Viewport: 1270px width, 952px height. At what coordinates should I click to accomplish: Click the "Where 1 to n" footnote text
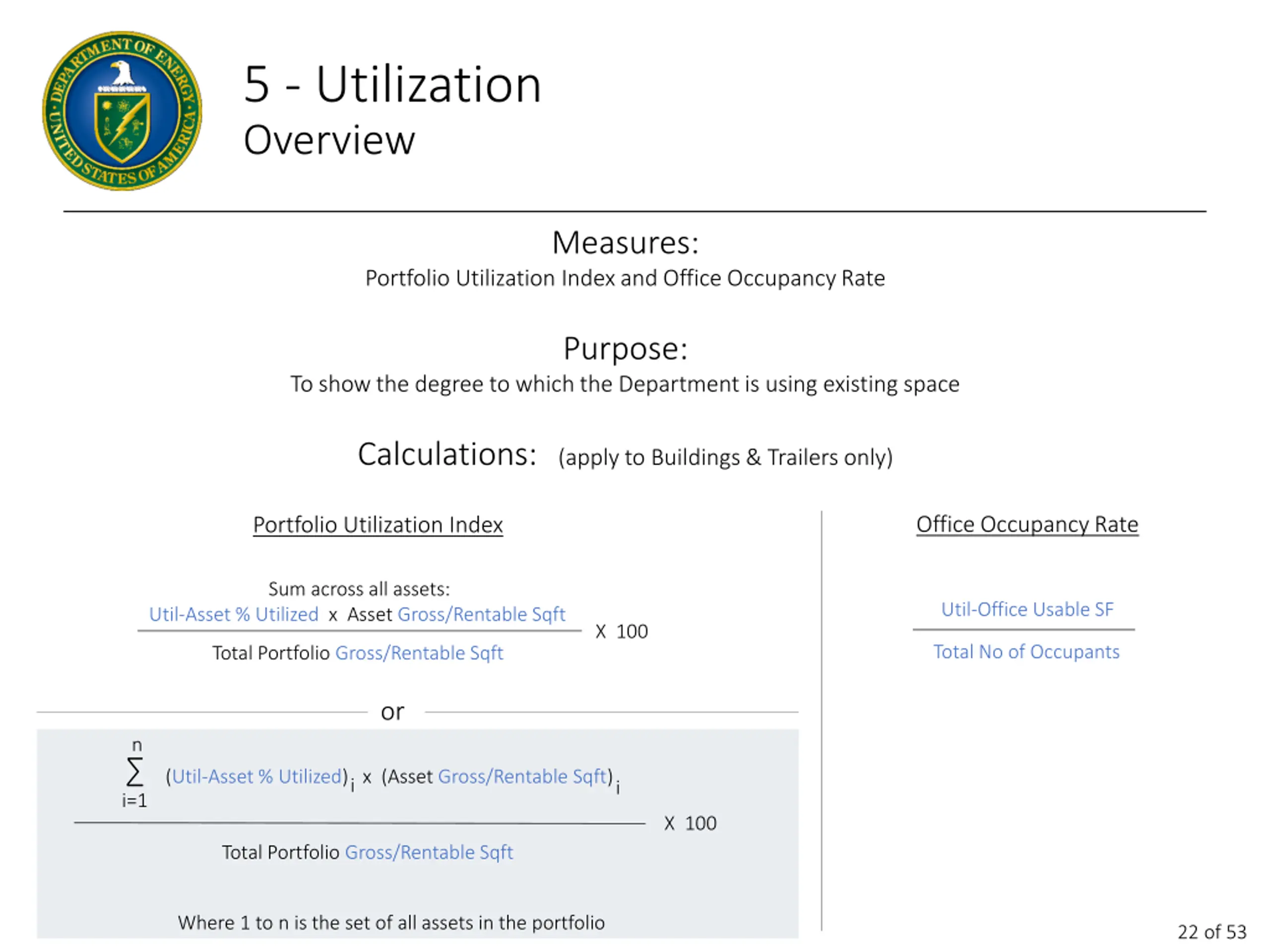391,922
